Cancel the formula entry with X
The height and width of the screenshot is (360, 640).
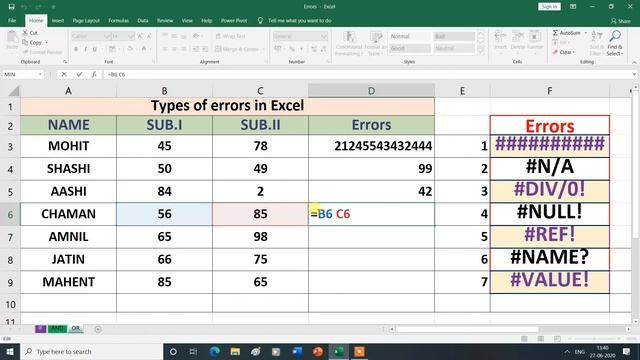click(64, 74)
